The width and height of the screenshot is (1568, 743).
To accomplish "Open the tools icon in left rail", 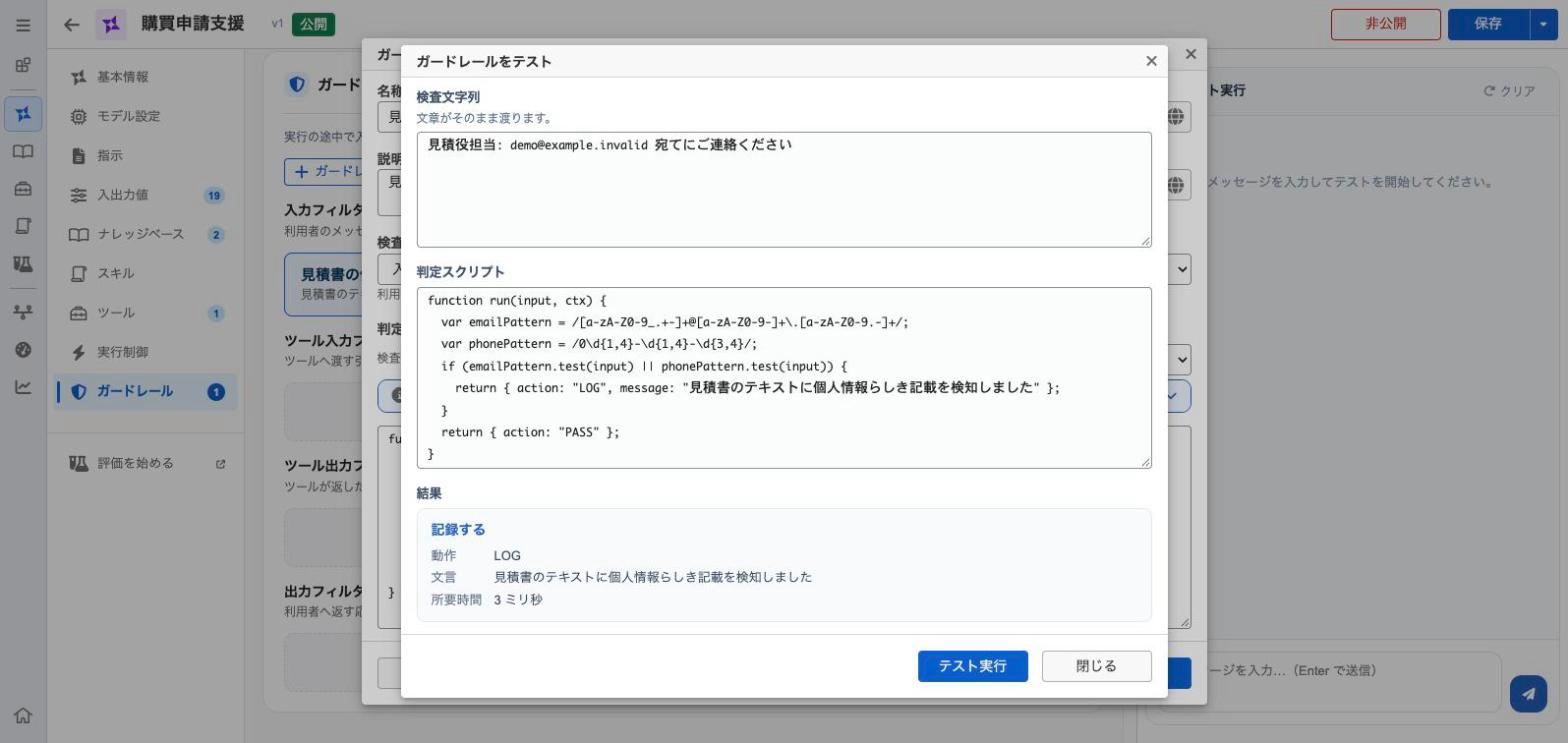I will point(23,189).
